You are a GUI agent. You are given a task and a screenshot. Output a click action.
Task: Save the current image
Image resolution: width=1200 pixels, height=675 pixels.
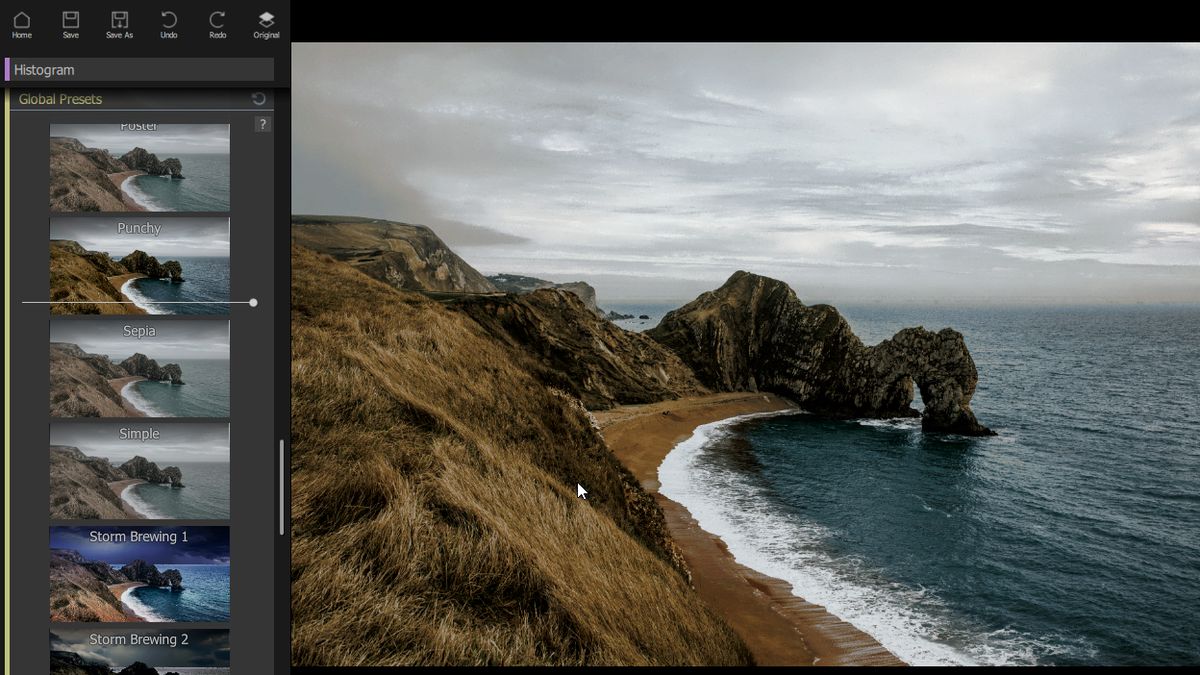[71, 25]
